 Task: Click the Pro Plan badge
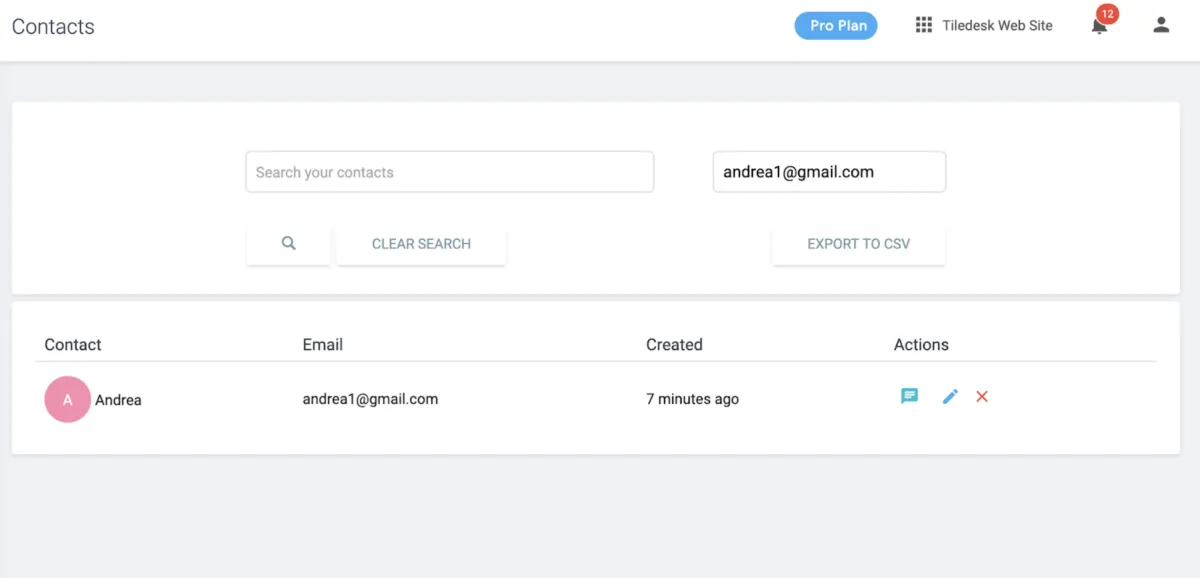pyautogui.click(x=836, y=26)
